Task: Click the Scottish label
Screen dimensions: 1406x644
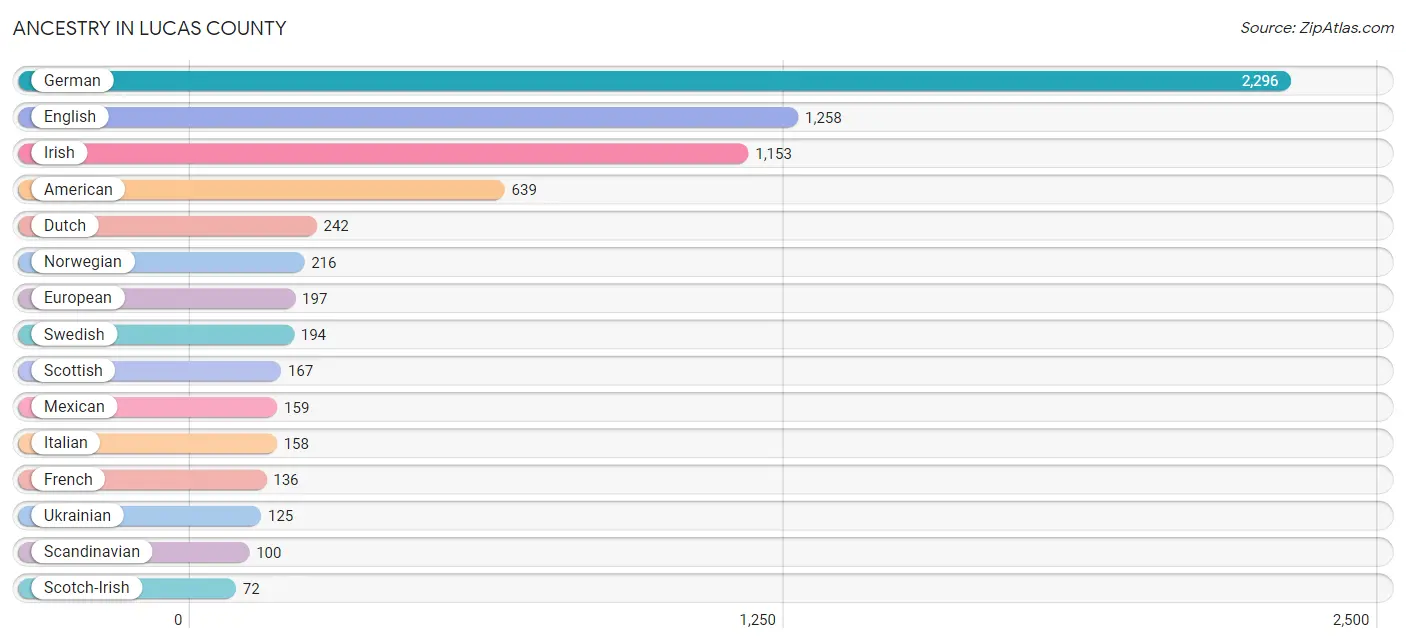Action: pos(73,370)
